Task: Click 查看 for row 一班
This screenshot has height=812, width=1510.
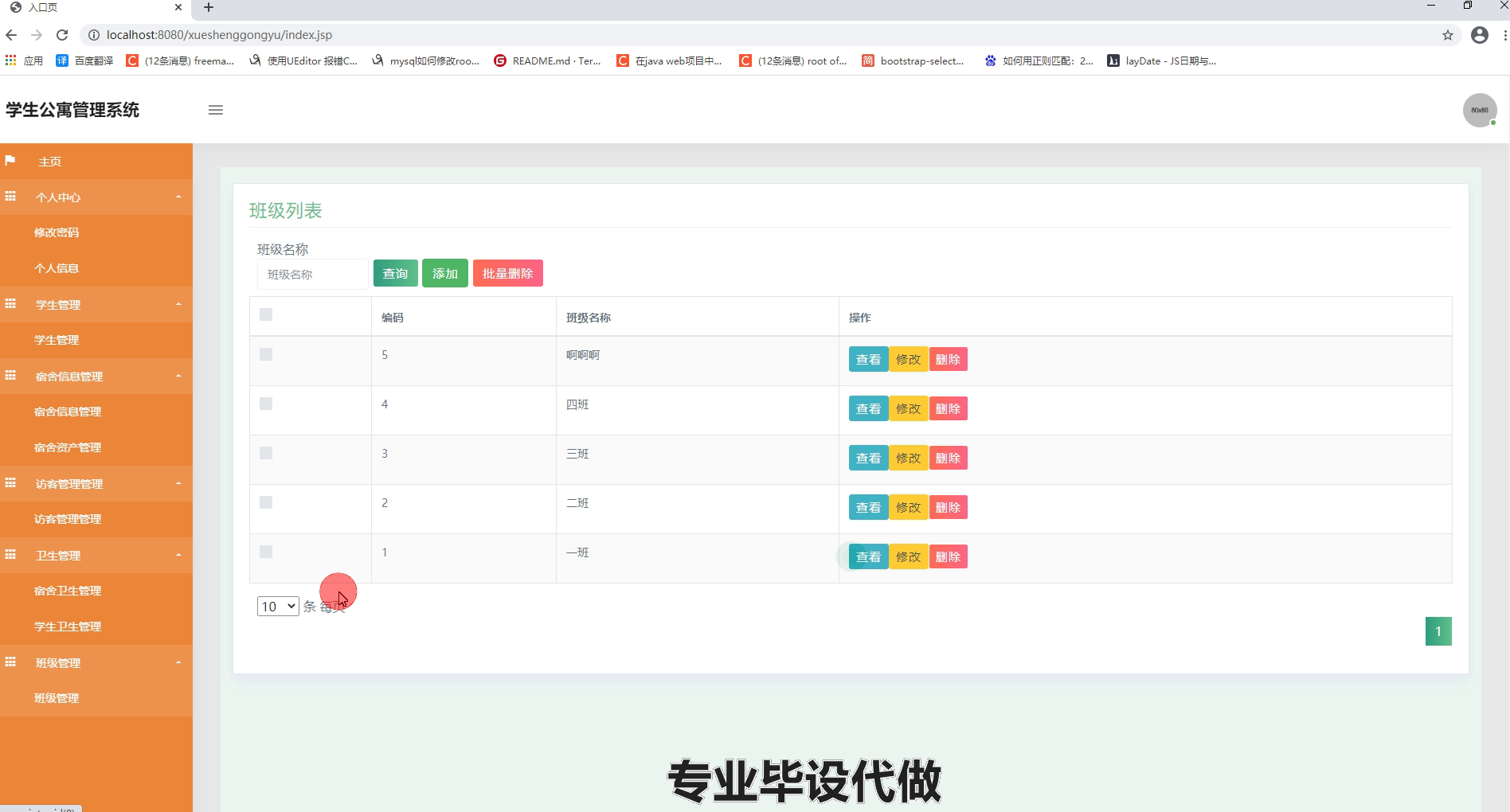Action: pos(868,556)
